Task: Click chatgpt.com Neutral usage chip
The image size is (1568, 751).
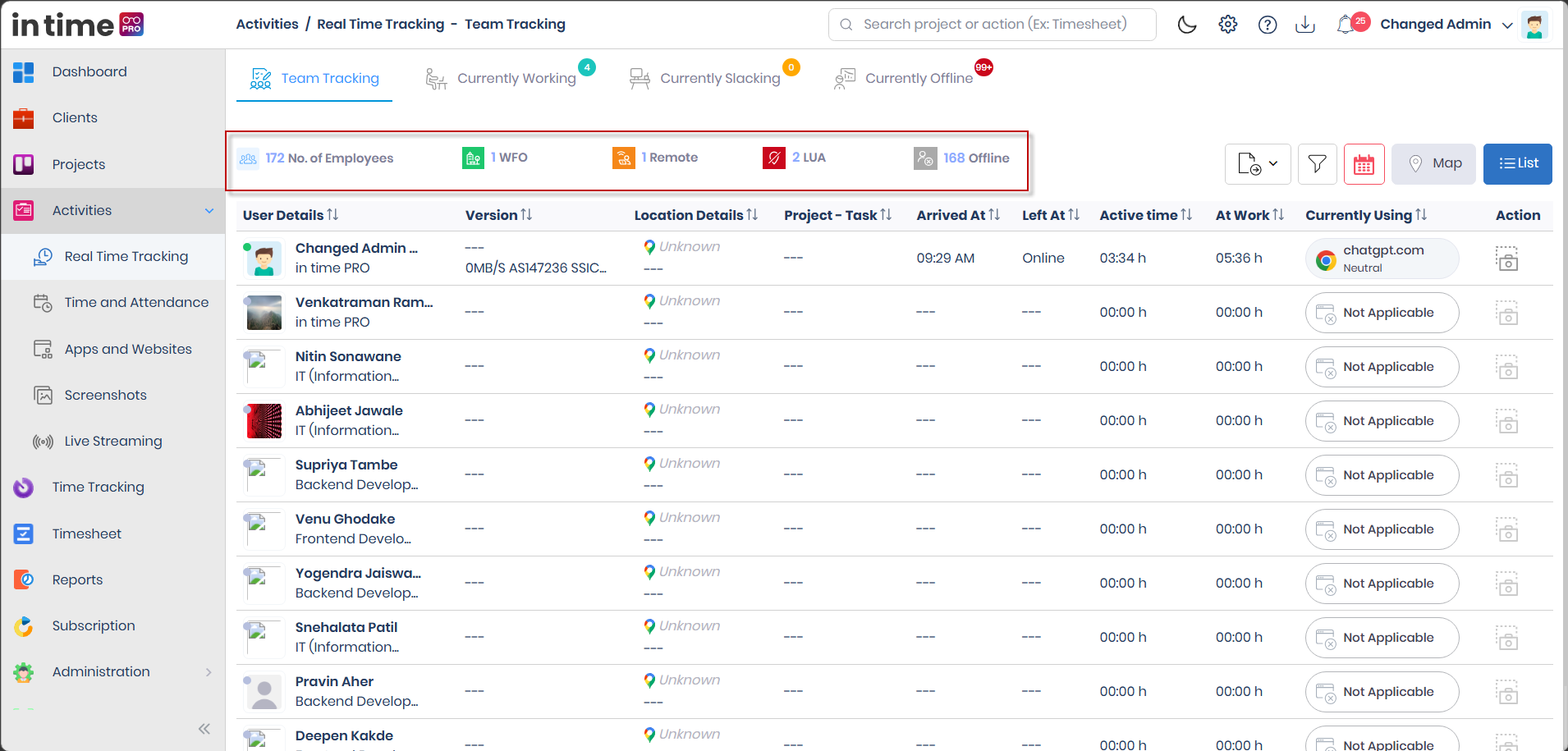Action: point(1382,259)
